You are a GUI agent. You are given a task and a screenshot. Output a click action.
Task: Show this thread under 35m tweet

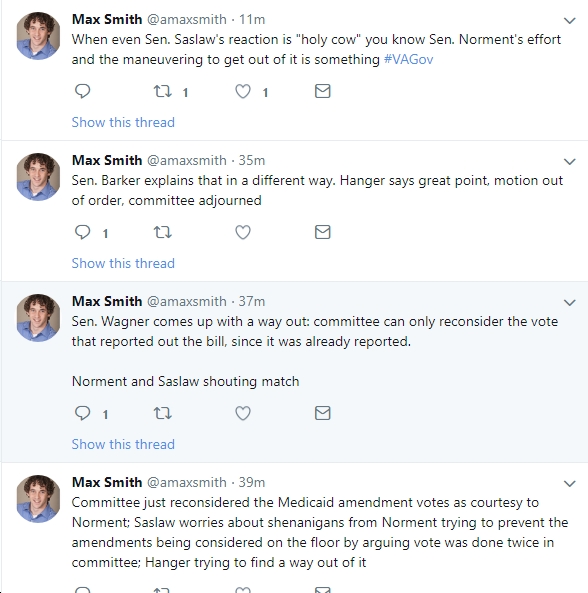tap(123, 263)
